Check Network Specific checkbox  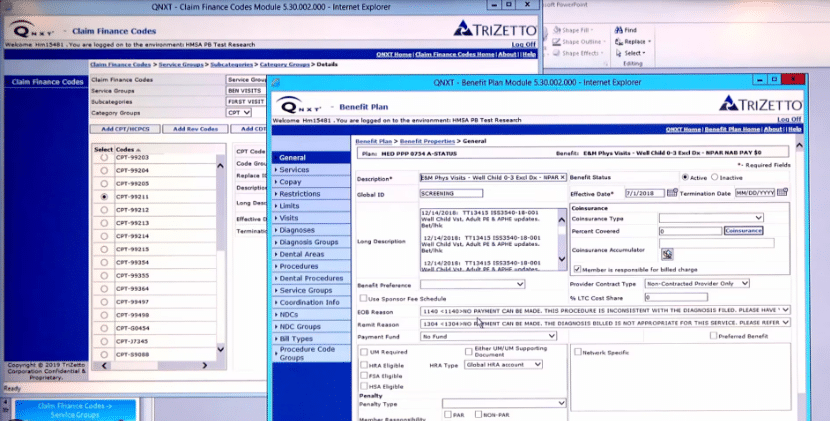click(x=578, y=352)
